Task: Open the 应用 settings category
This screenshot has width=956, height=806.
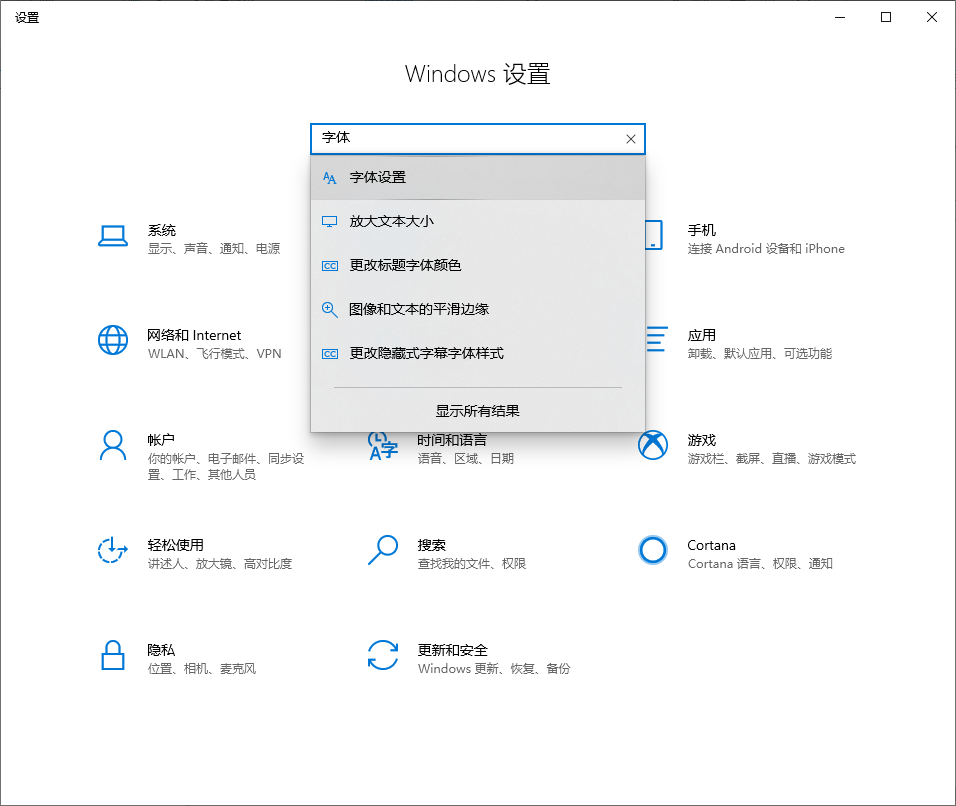Action: [702, 335]
